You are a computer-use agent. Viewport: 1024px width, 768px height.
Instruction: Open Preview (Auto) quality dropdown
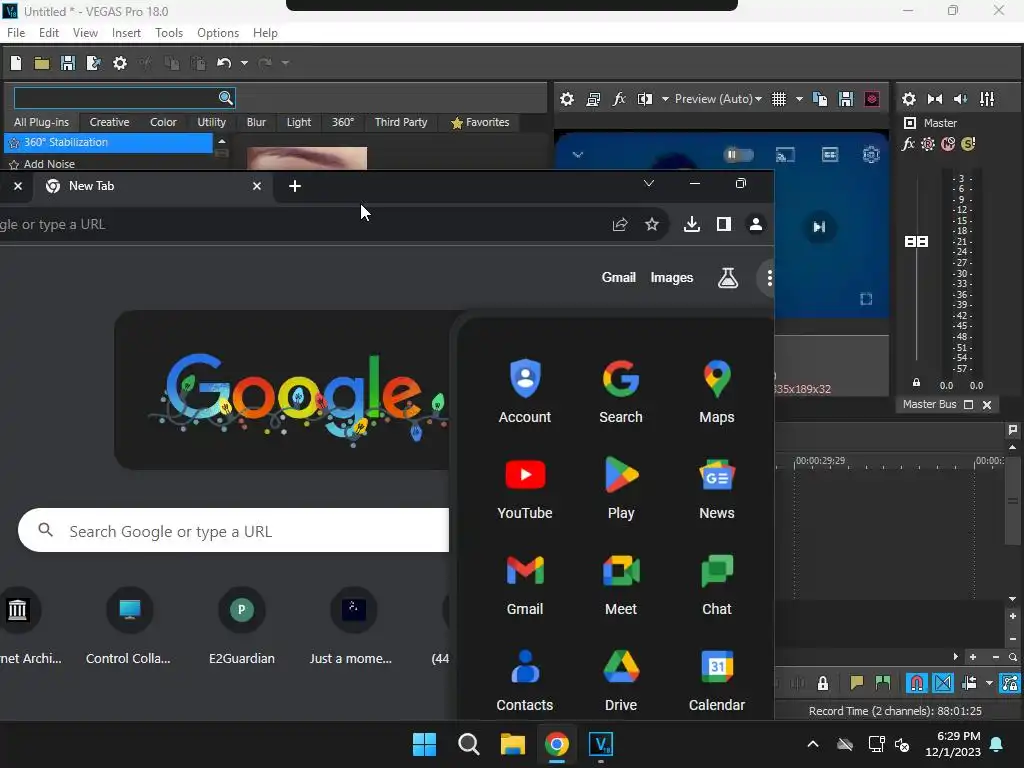718,99
